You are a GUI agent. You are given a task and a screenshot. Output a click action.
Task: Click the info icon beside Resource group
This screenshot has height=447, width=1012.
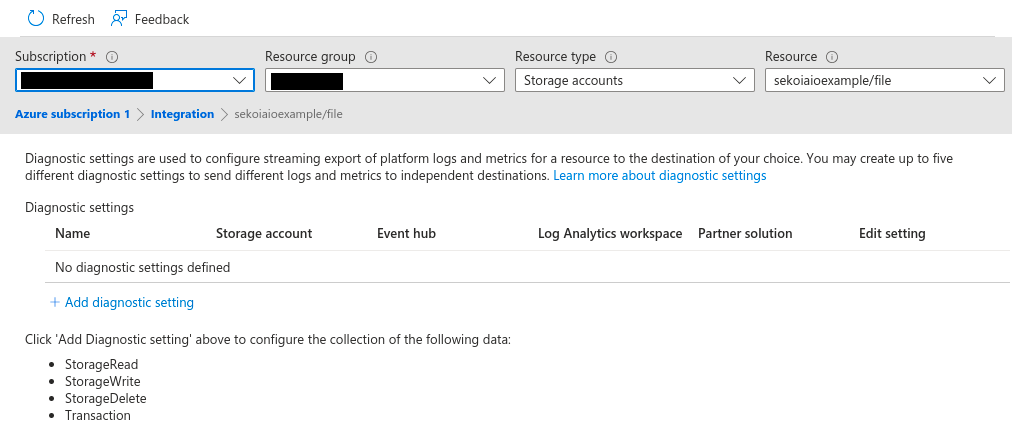click(370, 57)
